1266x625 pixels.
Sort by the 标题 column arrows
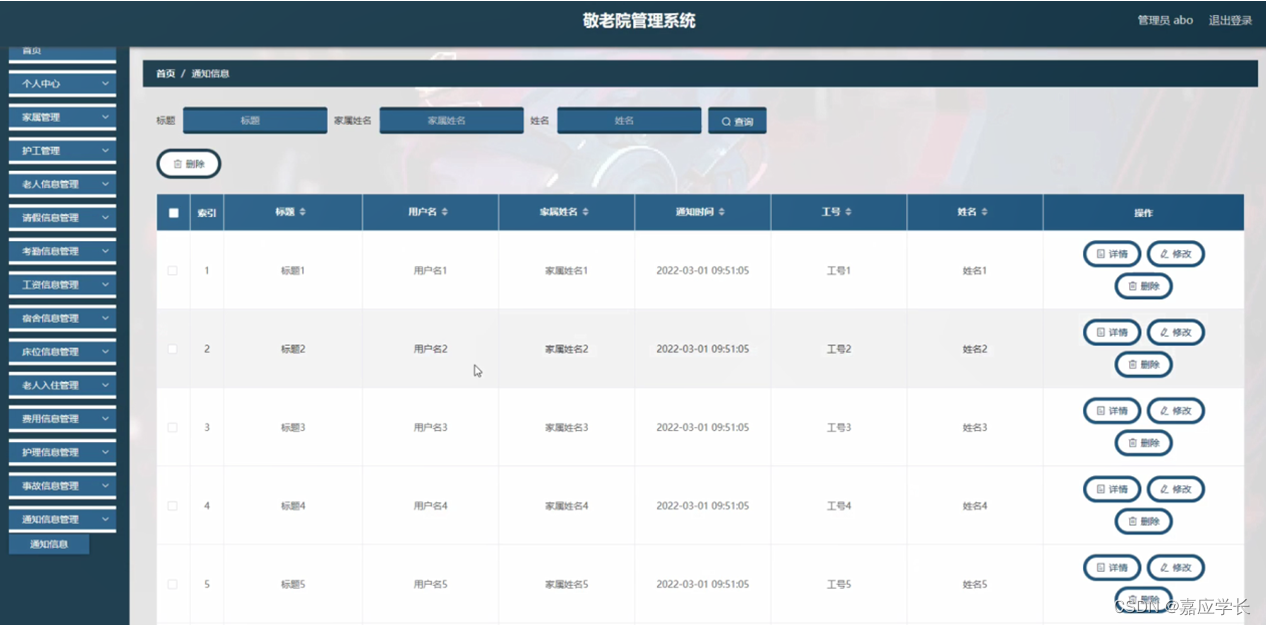[x=303, y=212]
